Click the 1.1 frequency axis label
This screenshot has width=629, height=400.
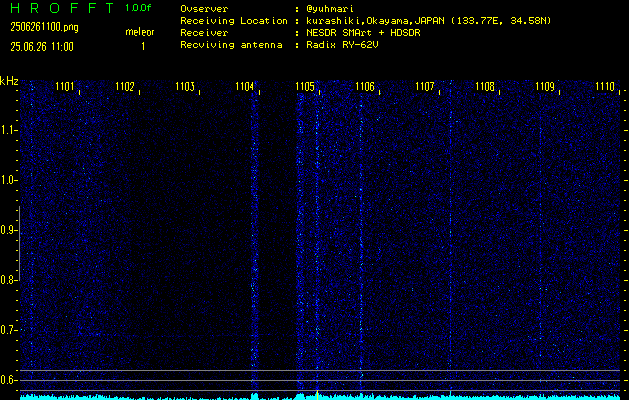pos(7,130)
